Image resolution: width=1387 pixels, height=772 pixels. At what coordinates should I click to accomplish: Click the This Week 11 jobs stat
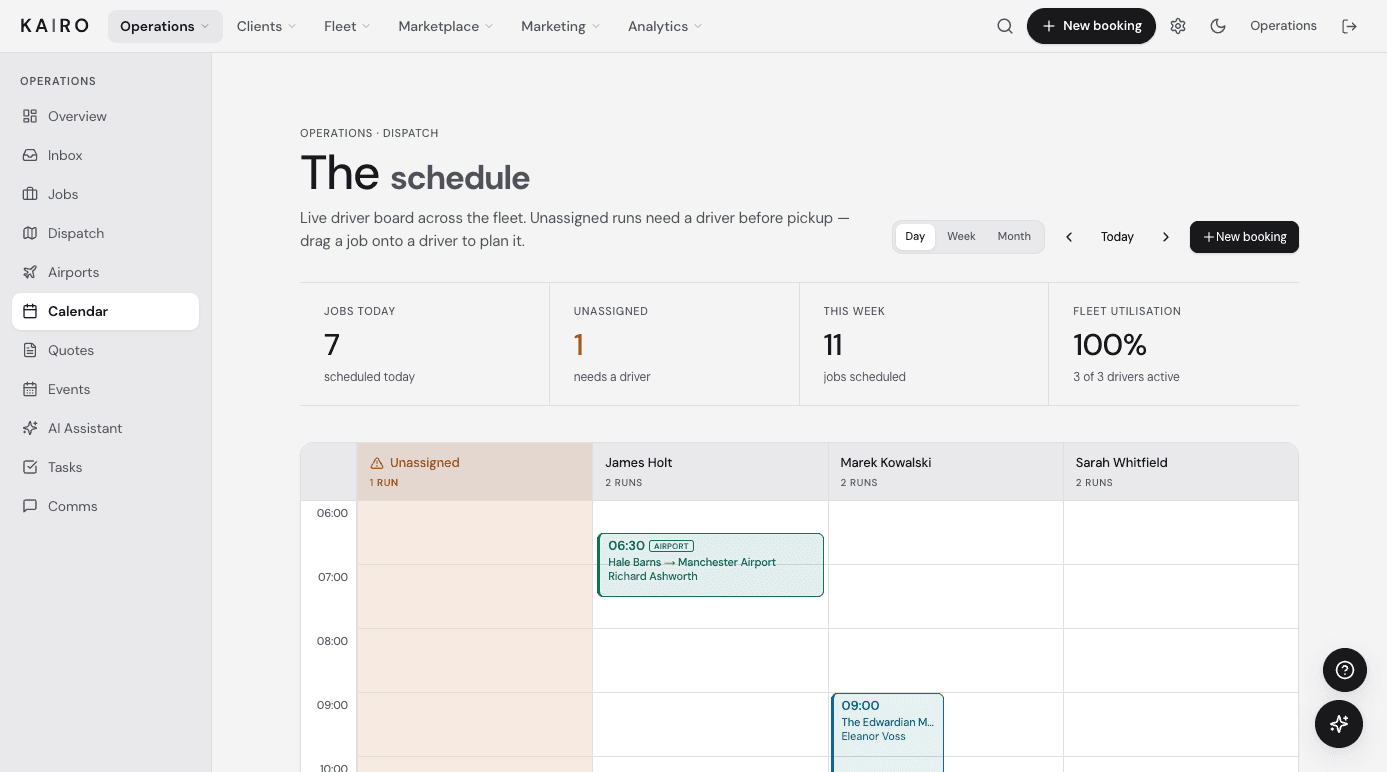point(924,344)
